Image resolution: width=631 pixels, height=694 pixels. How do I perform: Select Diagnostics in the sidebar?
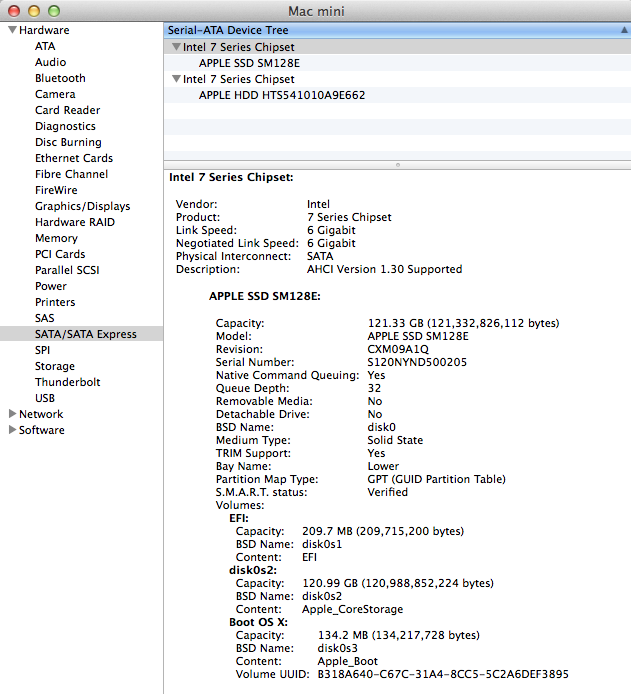tap(65, 126)
